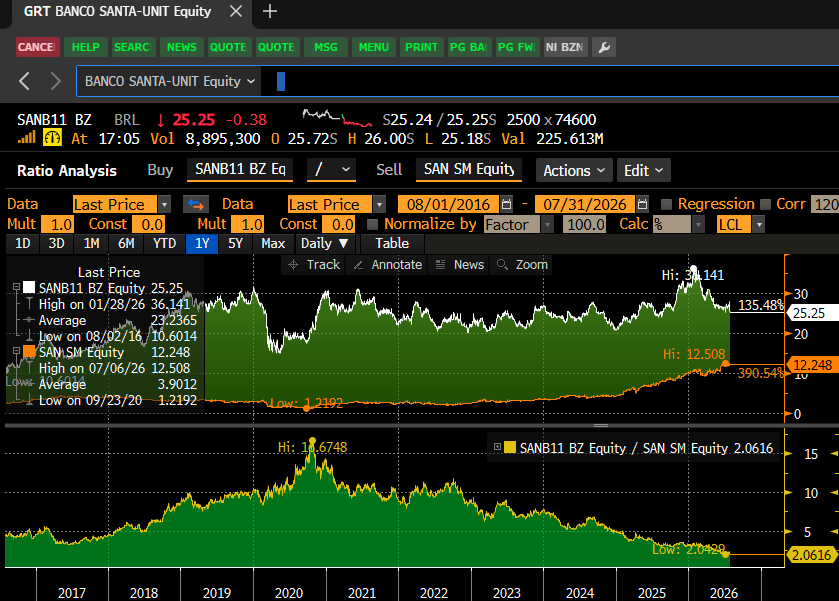This screenshot has height=601, width=839.
Task: Select the 1D range tab
Action: [x=22, y=244]
